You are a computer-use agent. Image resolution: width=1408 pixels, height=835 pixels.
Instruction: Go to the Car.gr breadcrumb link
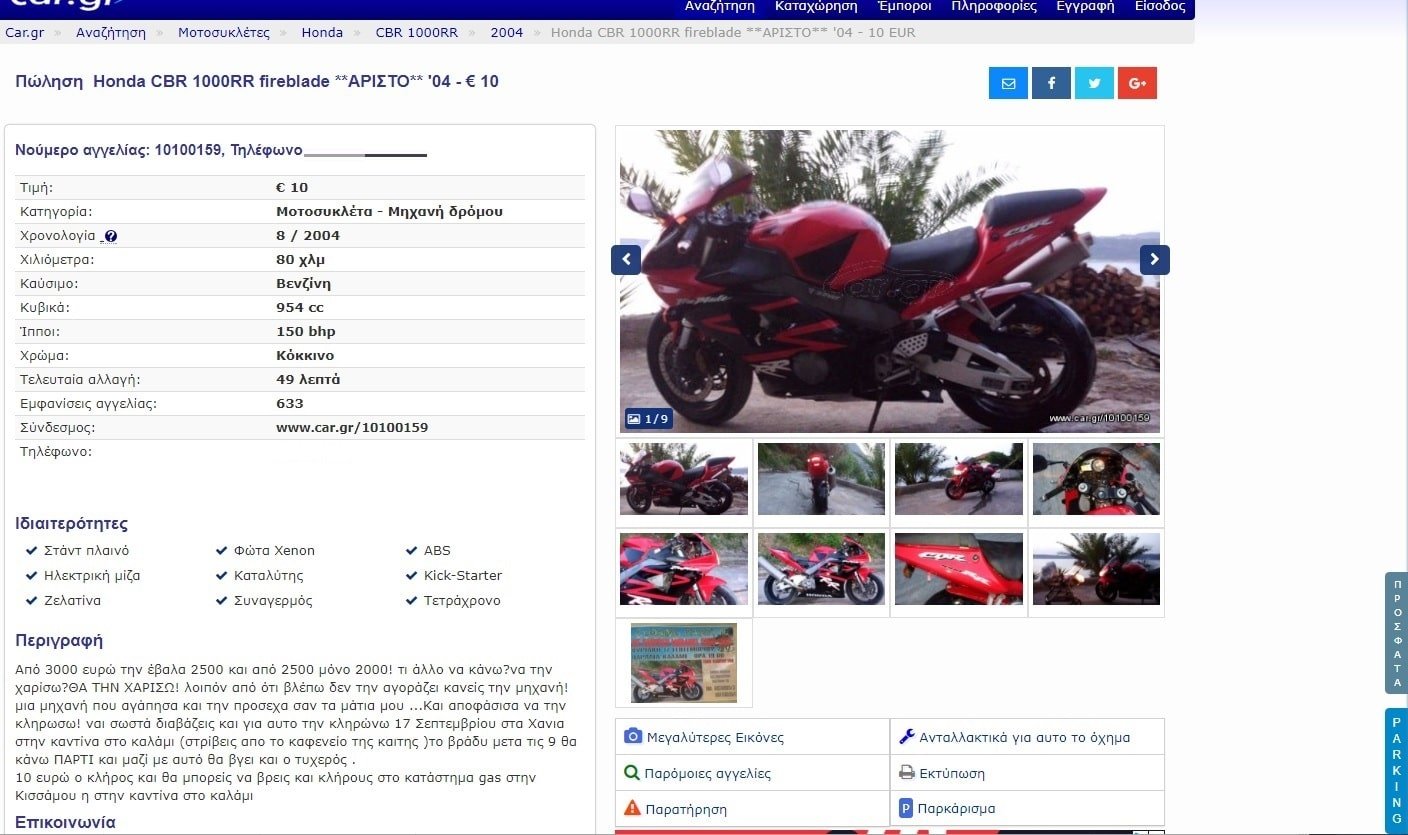click(24, 32)
